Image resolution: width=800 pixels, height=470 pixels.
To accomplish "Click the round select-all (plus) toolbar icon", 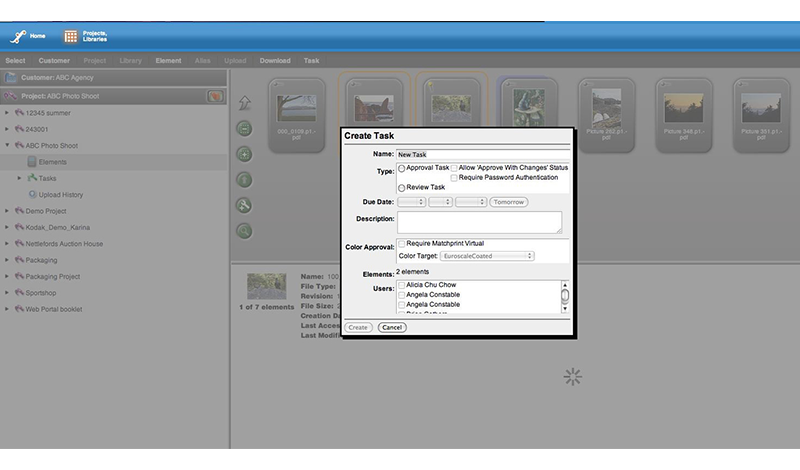I will 244,154.
